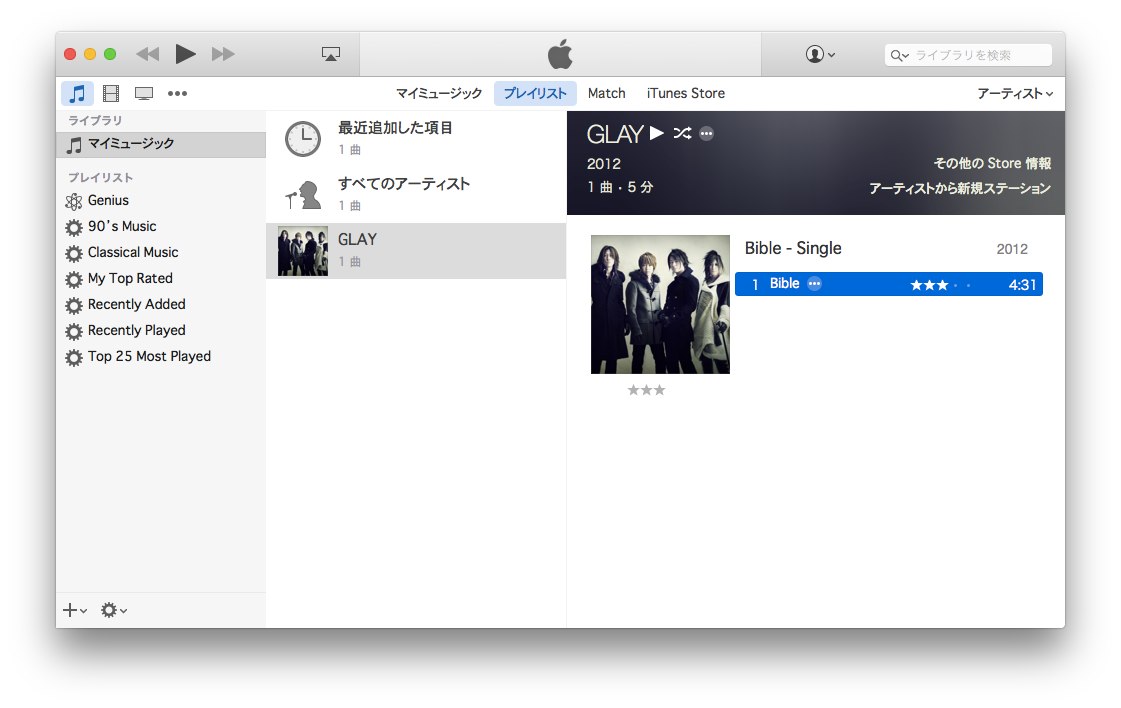
Task: Select the Match tab
Action: click(x=606, y=93)
